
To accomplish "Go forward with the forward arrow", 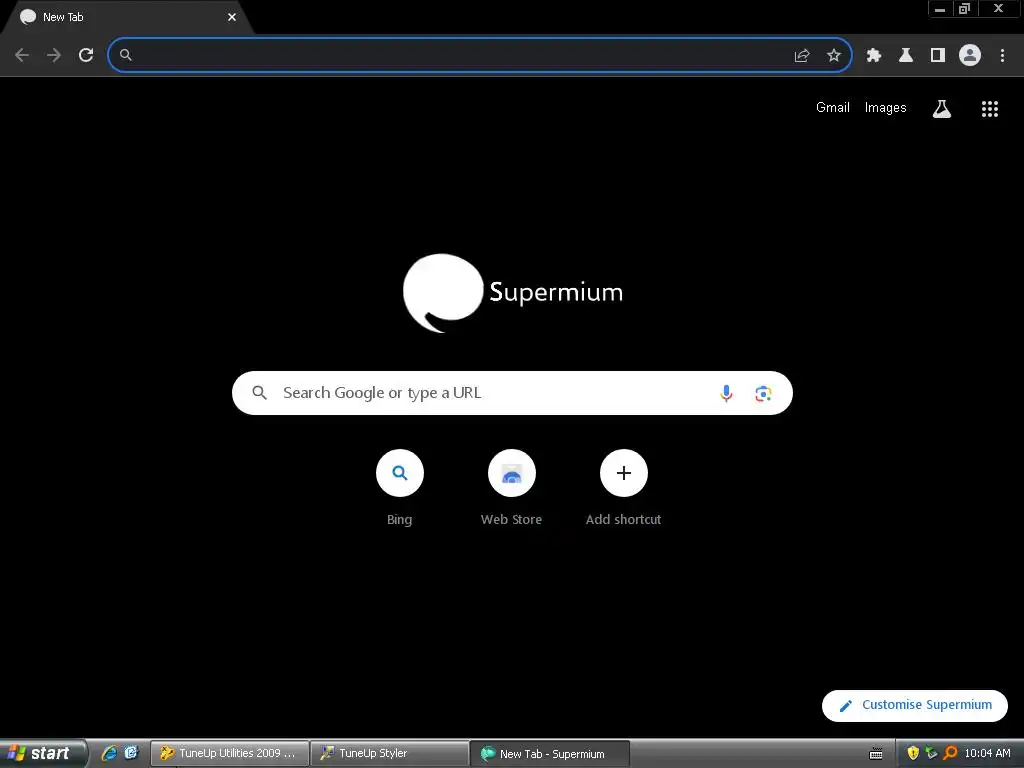I will tap(54, 55).
